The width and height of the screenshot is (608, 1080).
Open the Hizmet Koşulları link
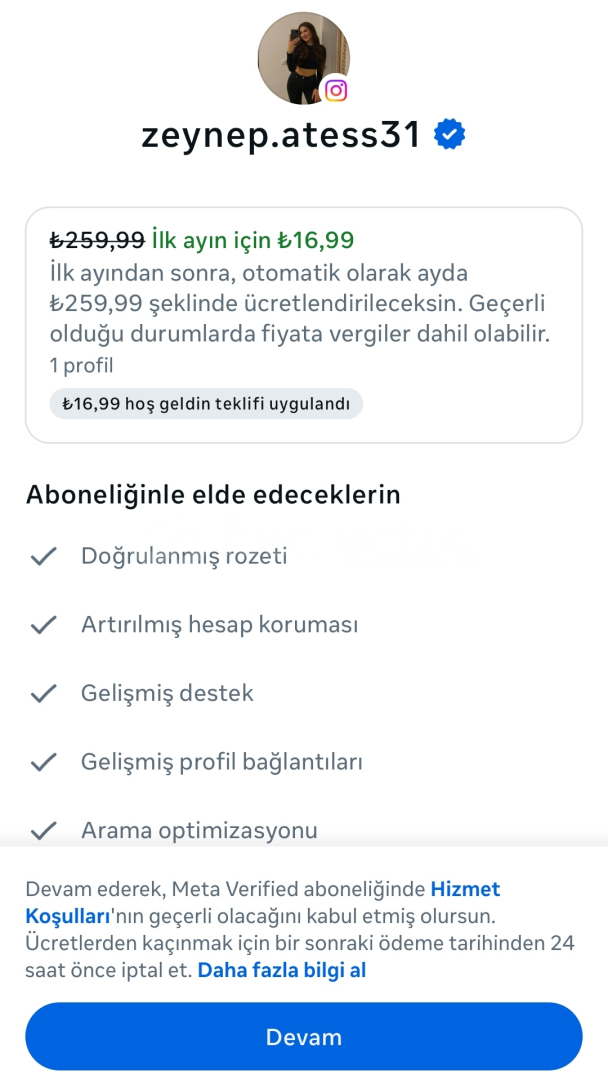[x=464, y=889]
